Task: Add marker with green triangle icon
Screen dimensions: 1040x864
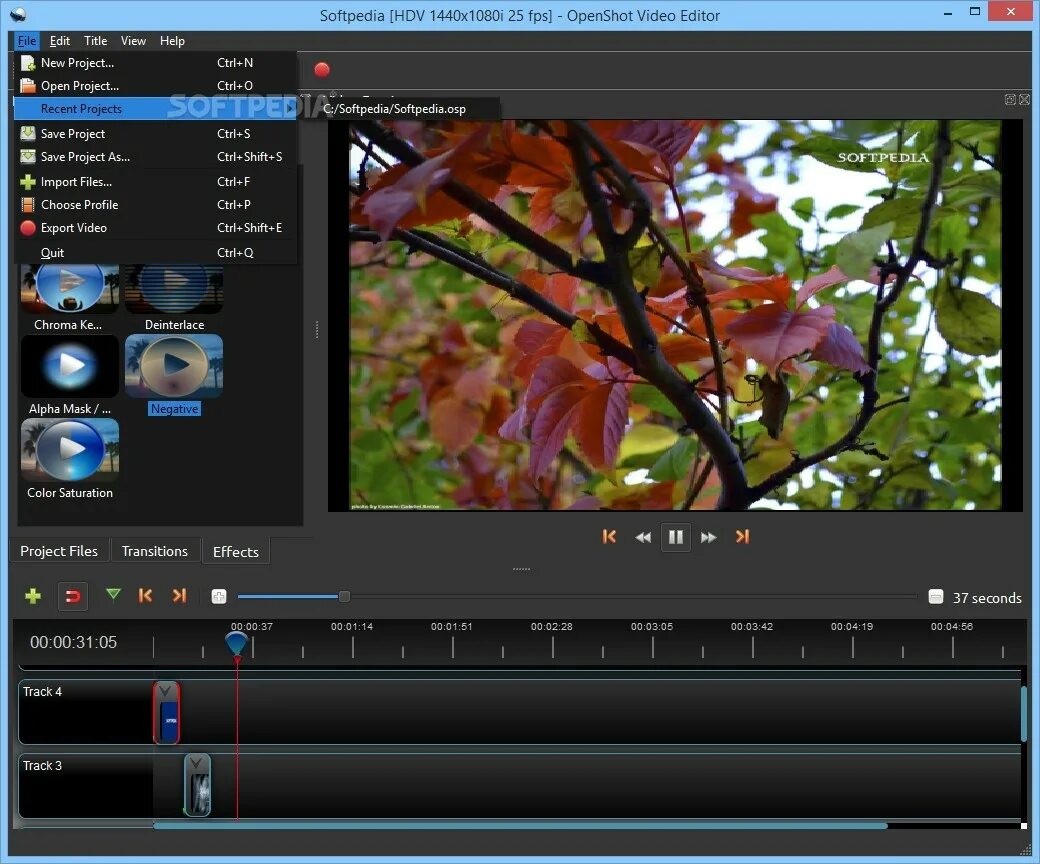Action: click(x=113, y=594)
